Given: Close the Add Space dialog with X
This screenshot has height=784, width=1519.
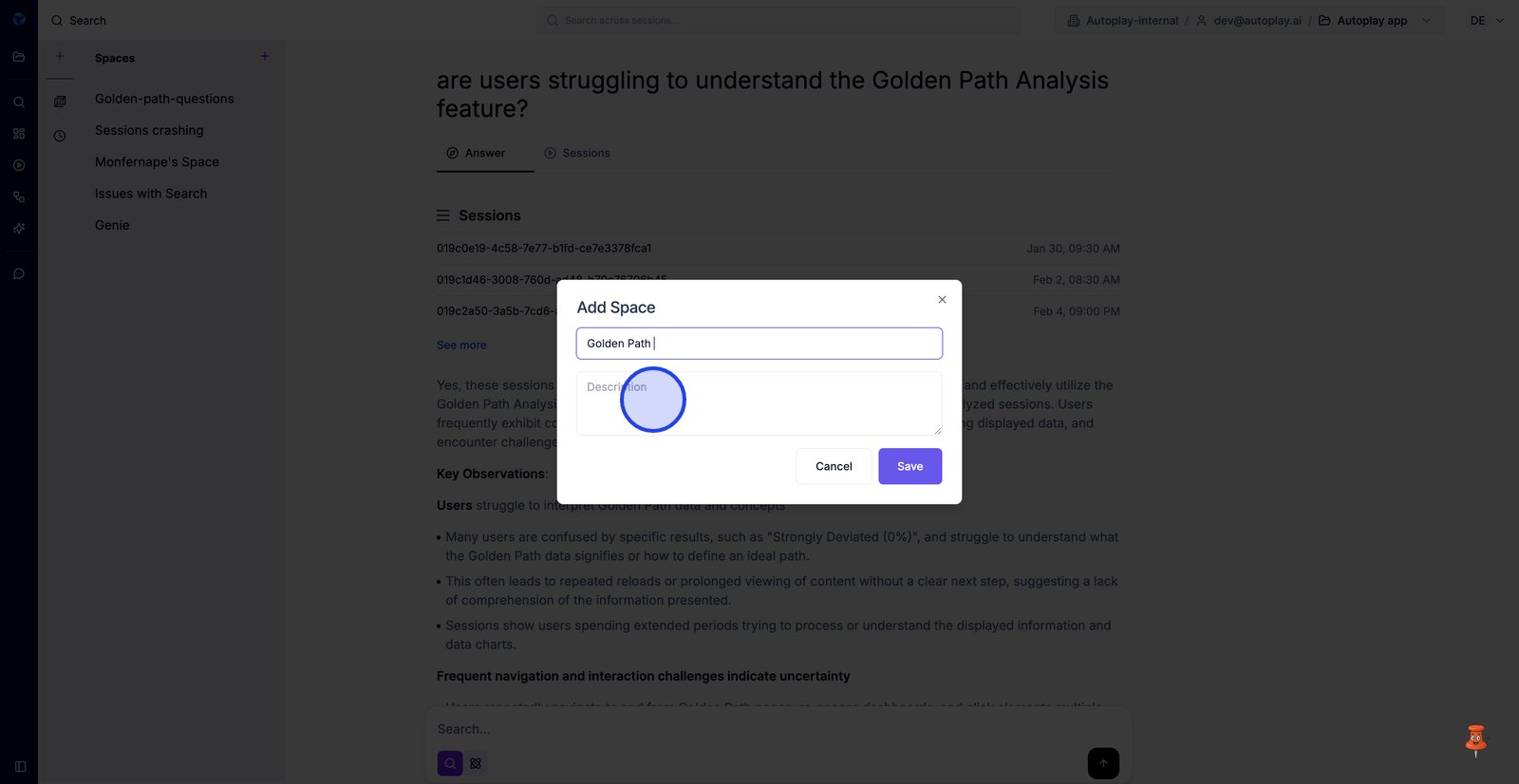Looking at the screenshot, I should click(942, 300).
